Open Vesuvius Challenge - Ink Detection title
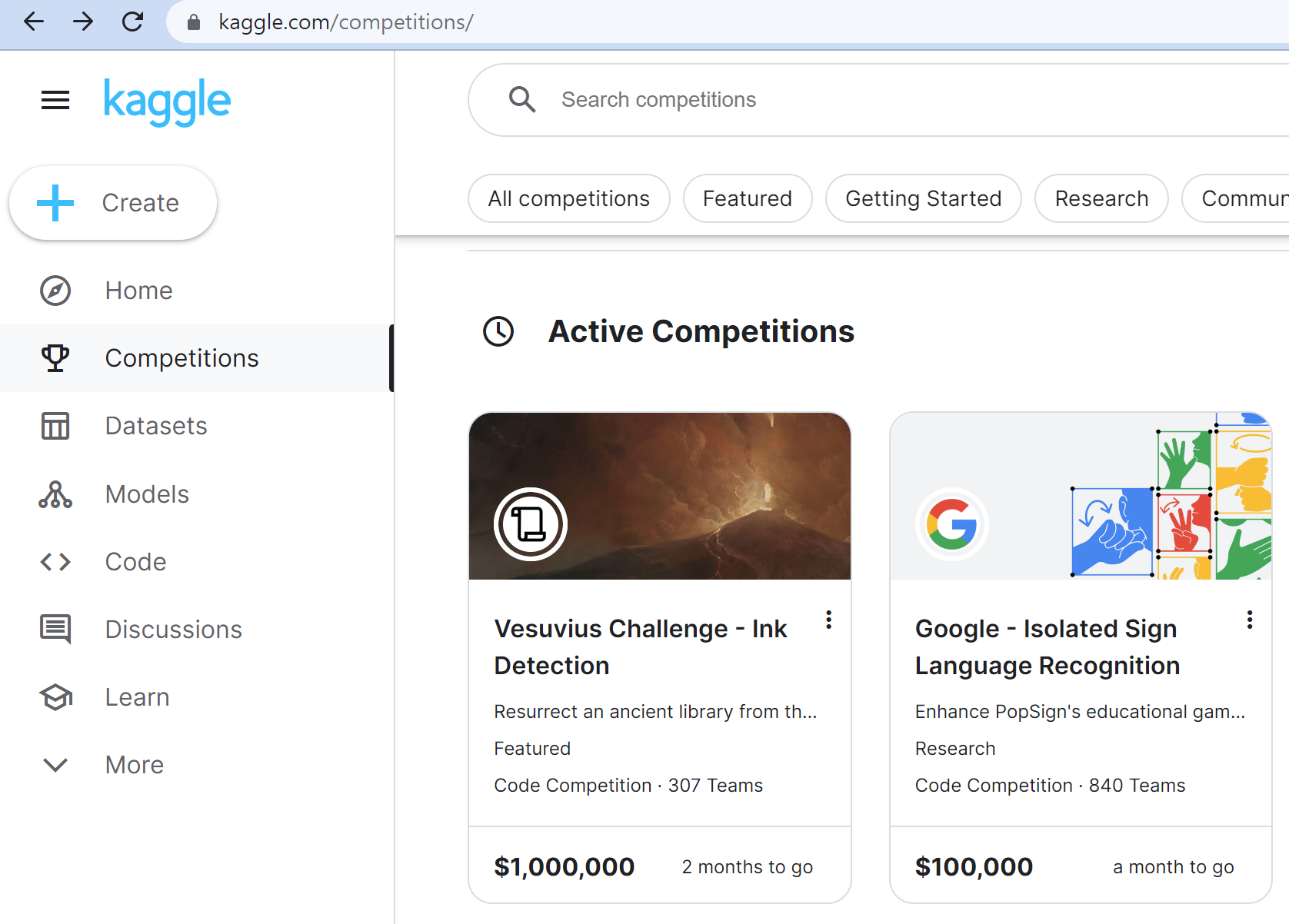Image resolution: width=1289 pixels, height=924 pixels. tap(640, 647)
